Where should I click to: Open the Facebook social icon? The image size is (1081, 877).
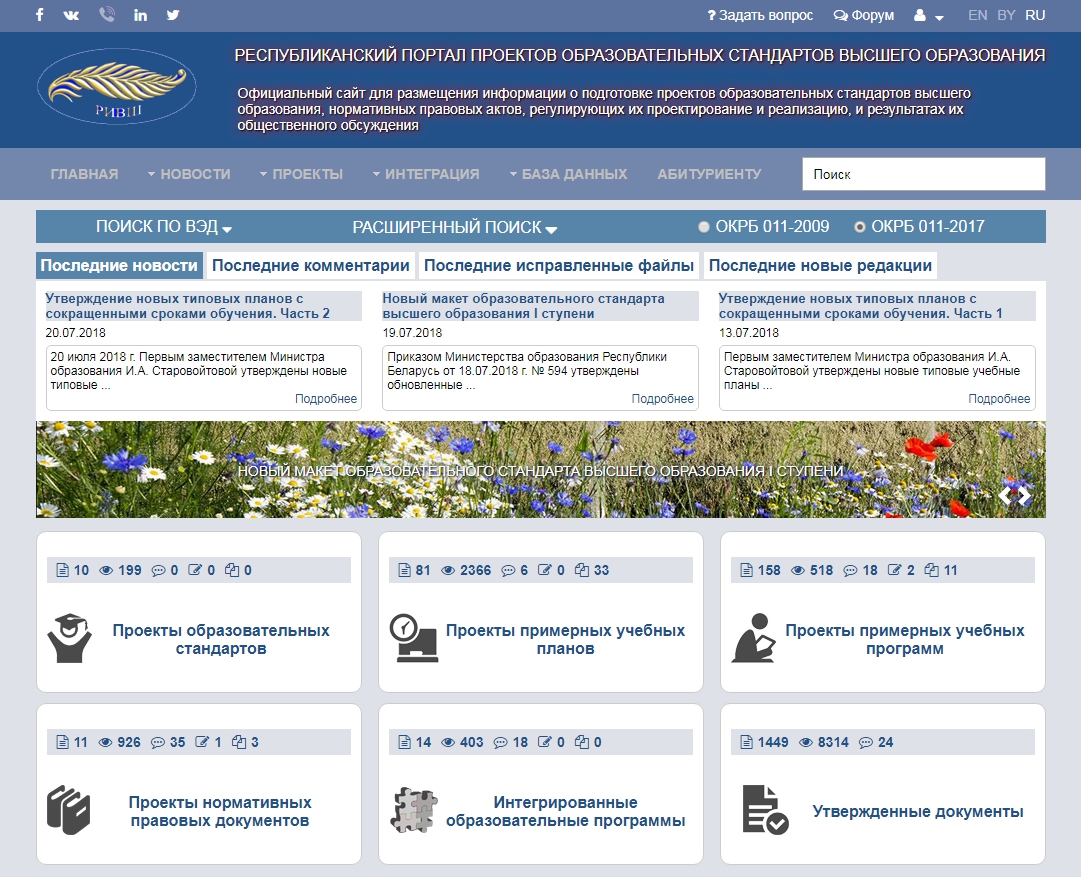pyautogui.click(x=40, y=14)
